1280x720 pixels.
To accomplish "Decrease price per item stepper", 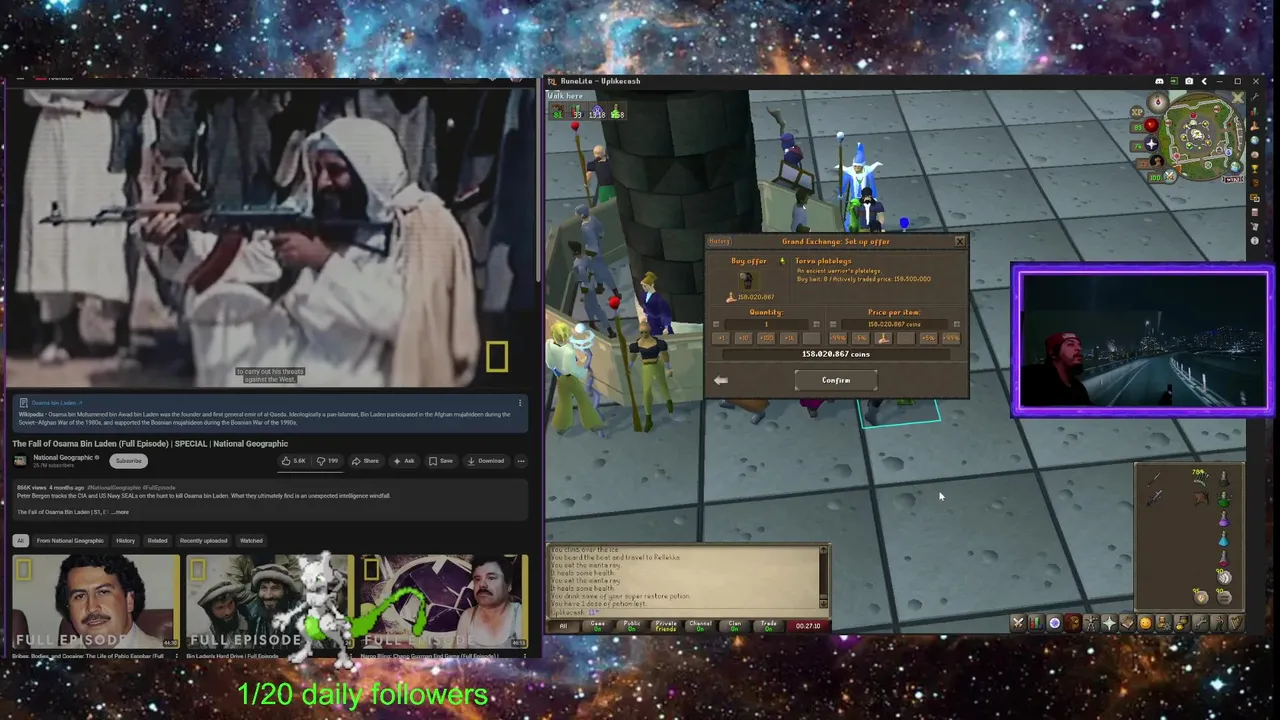I will (x=833, y=324).
